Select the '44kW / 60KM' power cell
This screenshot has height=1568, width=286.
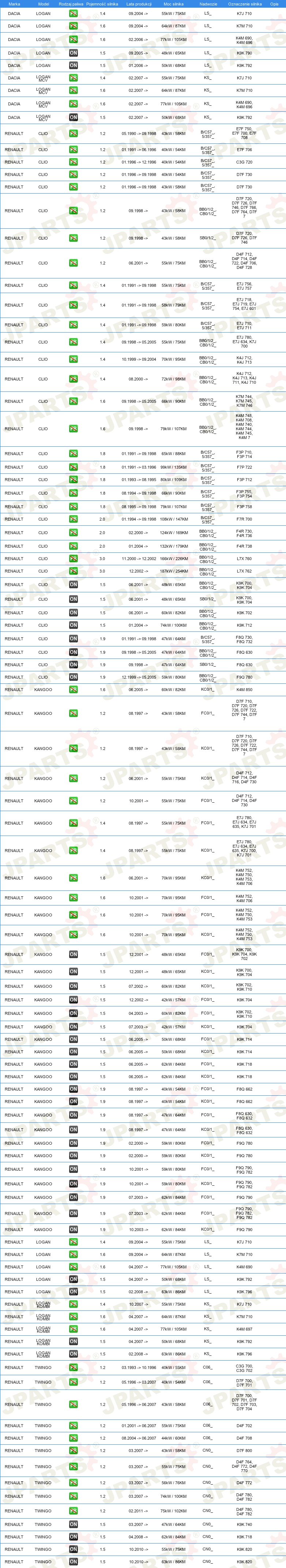click(x=173, y=1438)
